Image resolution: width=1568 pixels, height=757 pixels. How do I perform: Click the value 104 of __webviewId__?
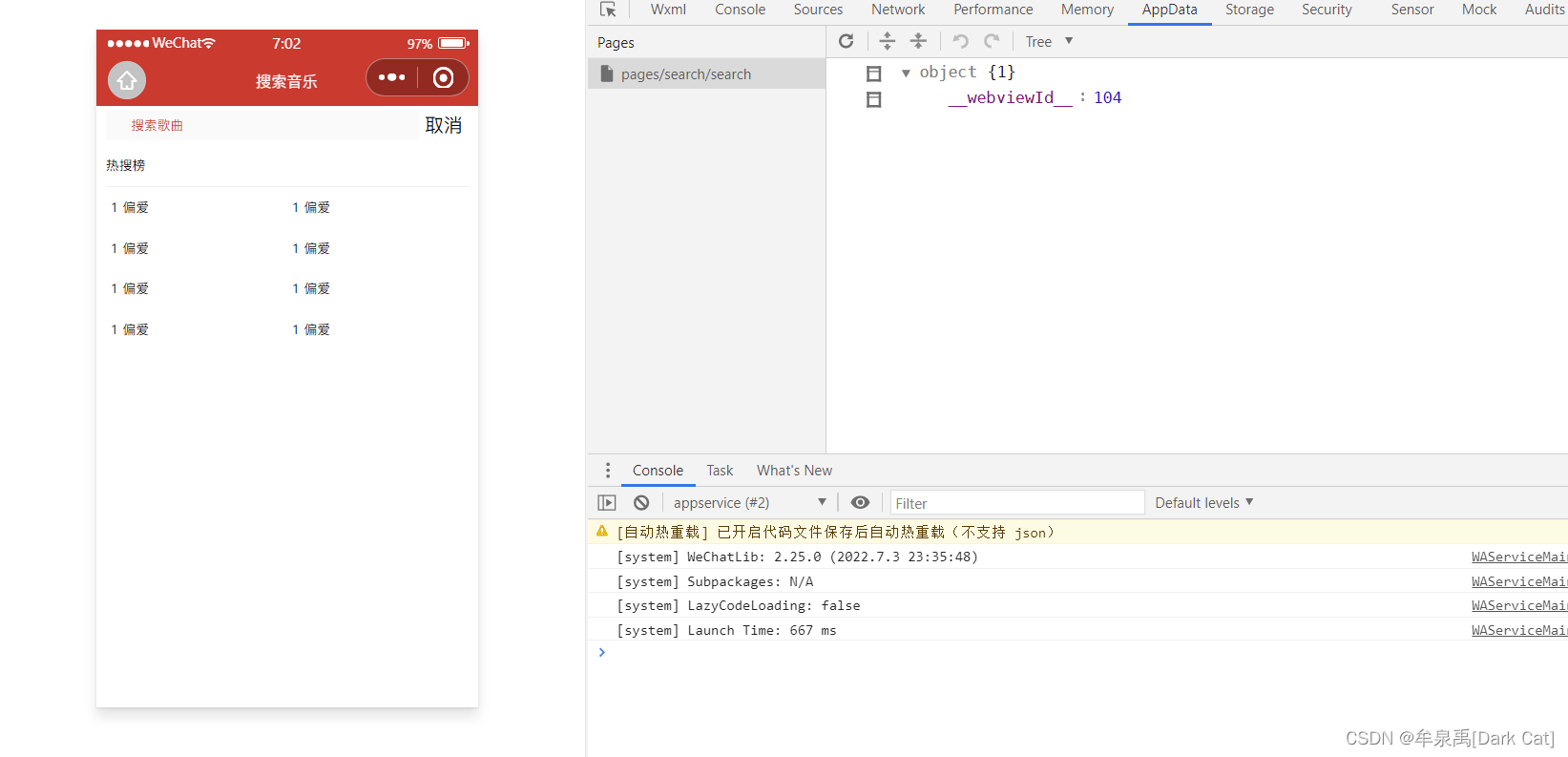[x=1107, y=97]
